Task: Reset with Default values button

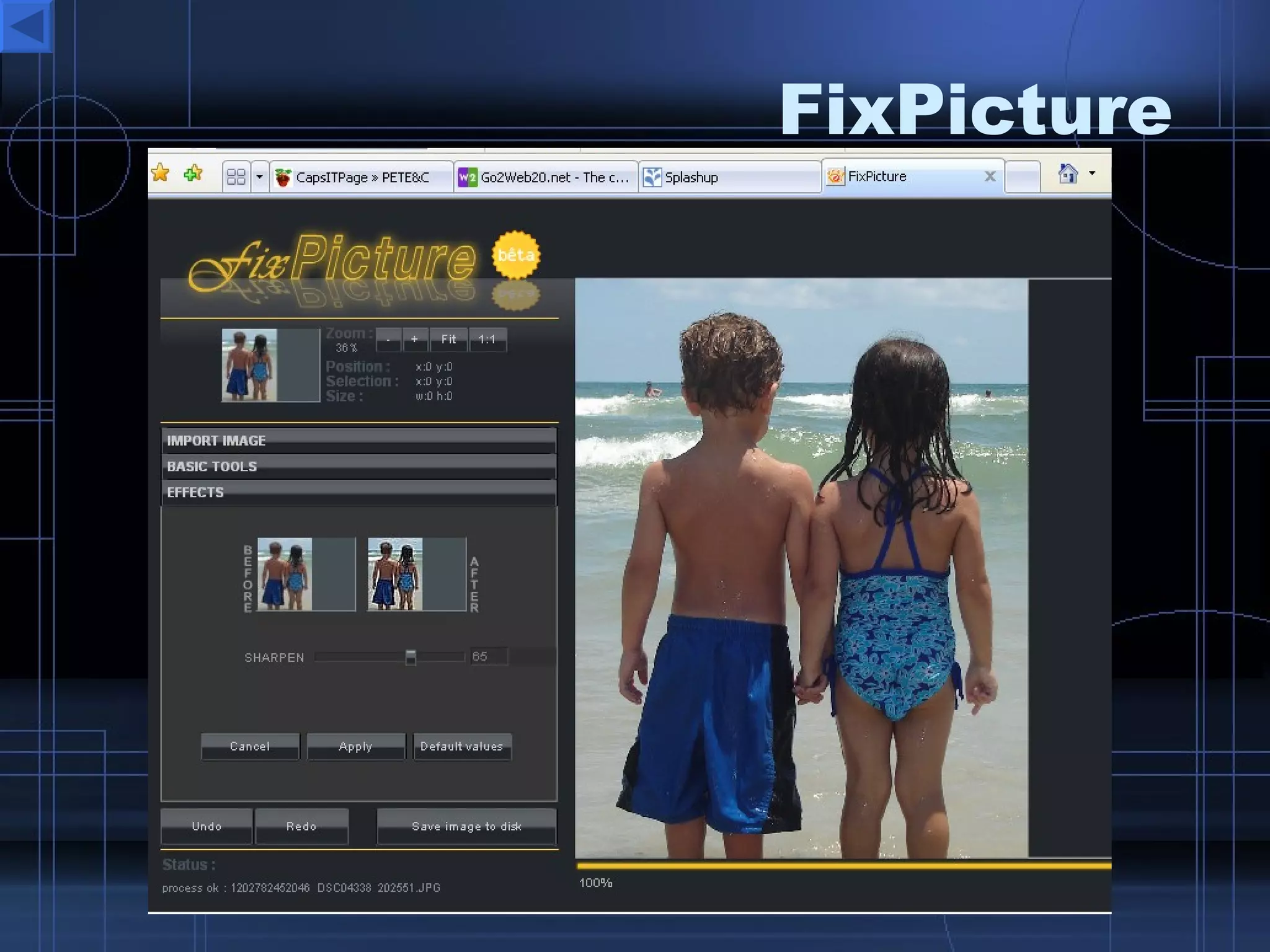Action: [462, 746]
